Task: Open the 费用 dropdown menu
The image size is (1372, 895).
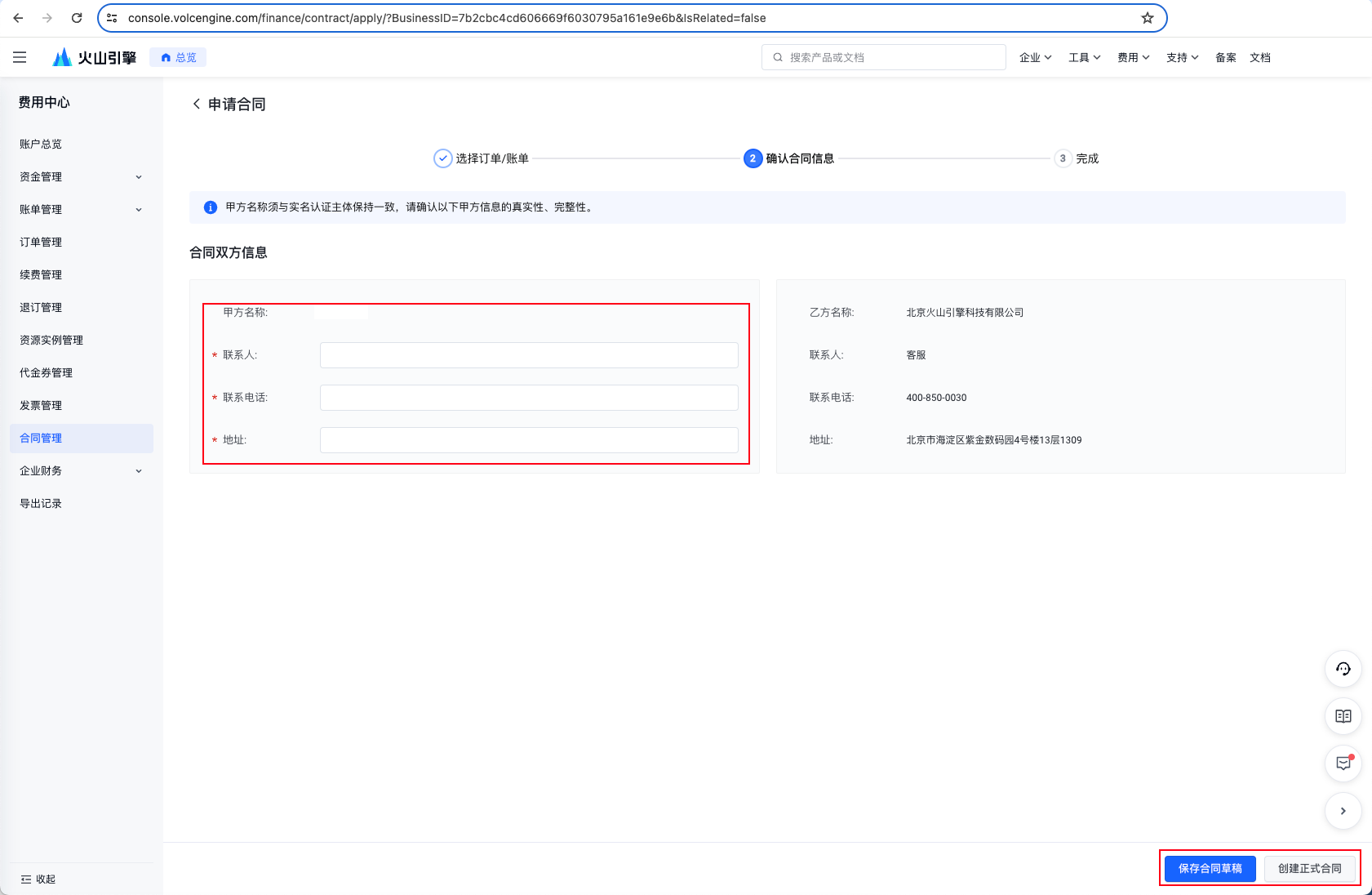Action: [x=1134, y=57]
